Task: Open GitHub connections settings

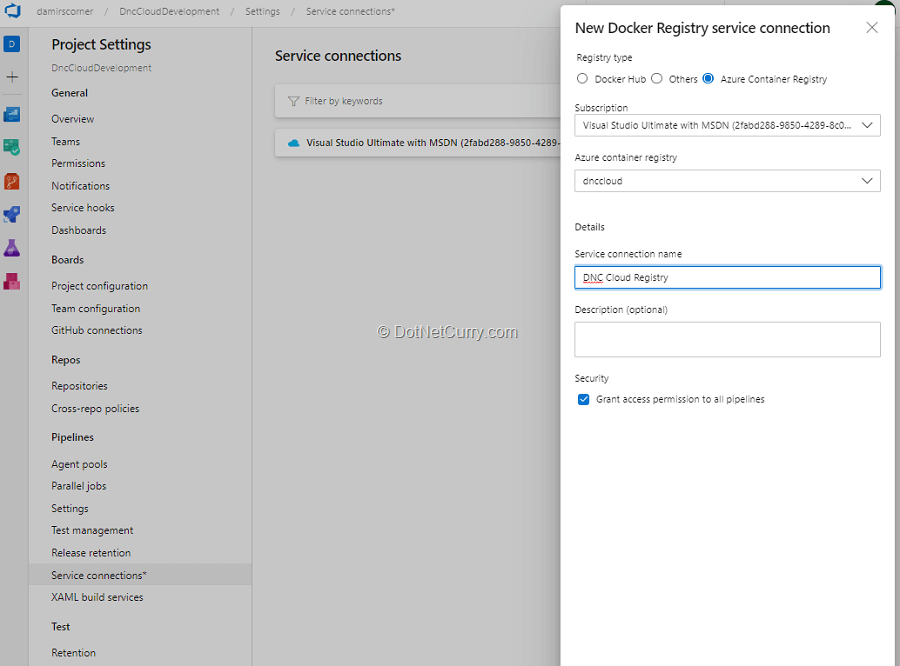Action: (x=96, y=330)
